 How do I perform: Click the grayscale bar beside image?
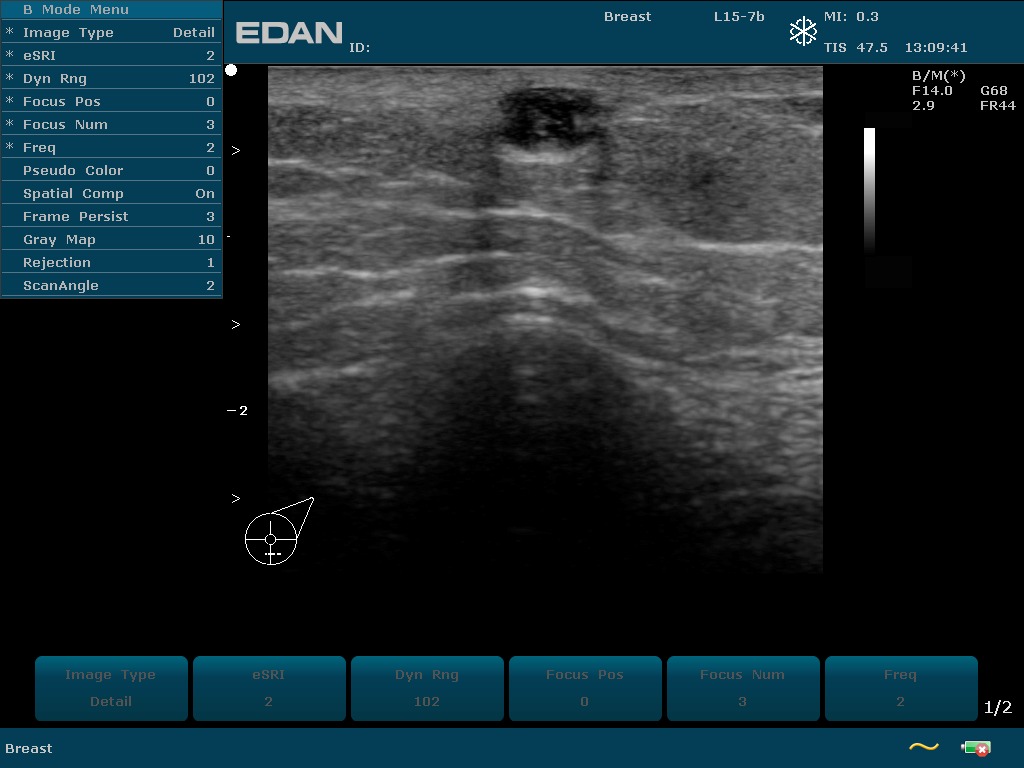869,190
